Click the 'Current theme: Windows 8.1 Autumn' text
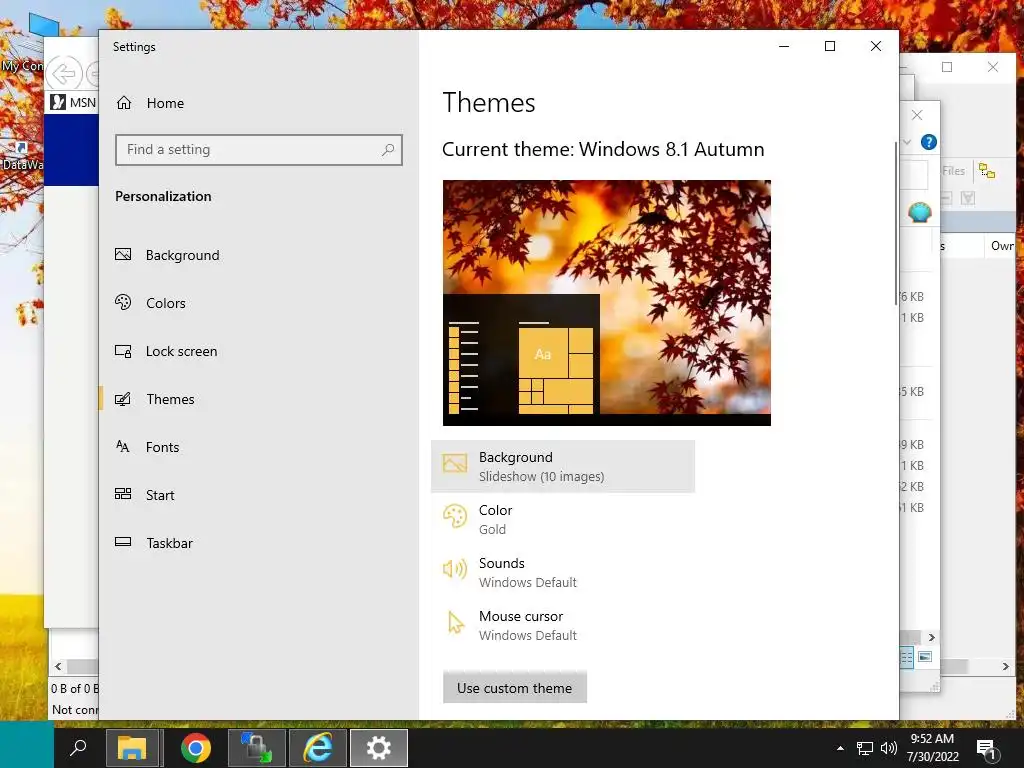The width and height of the screenshot is (1024, 768). [603, 149]
